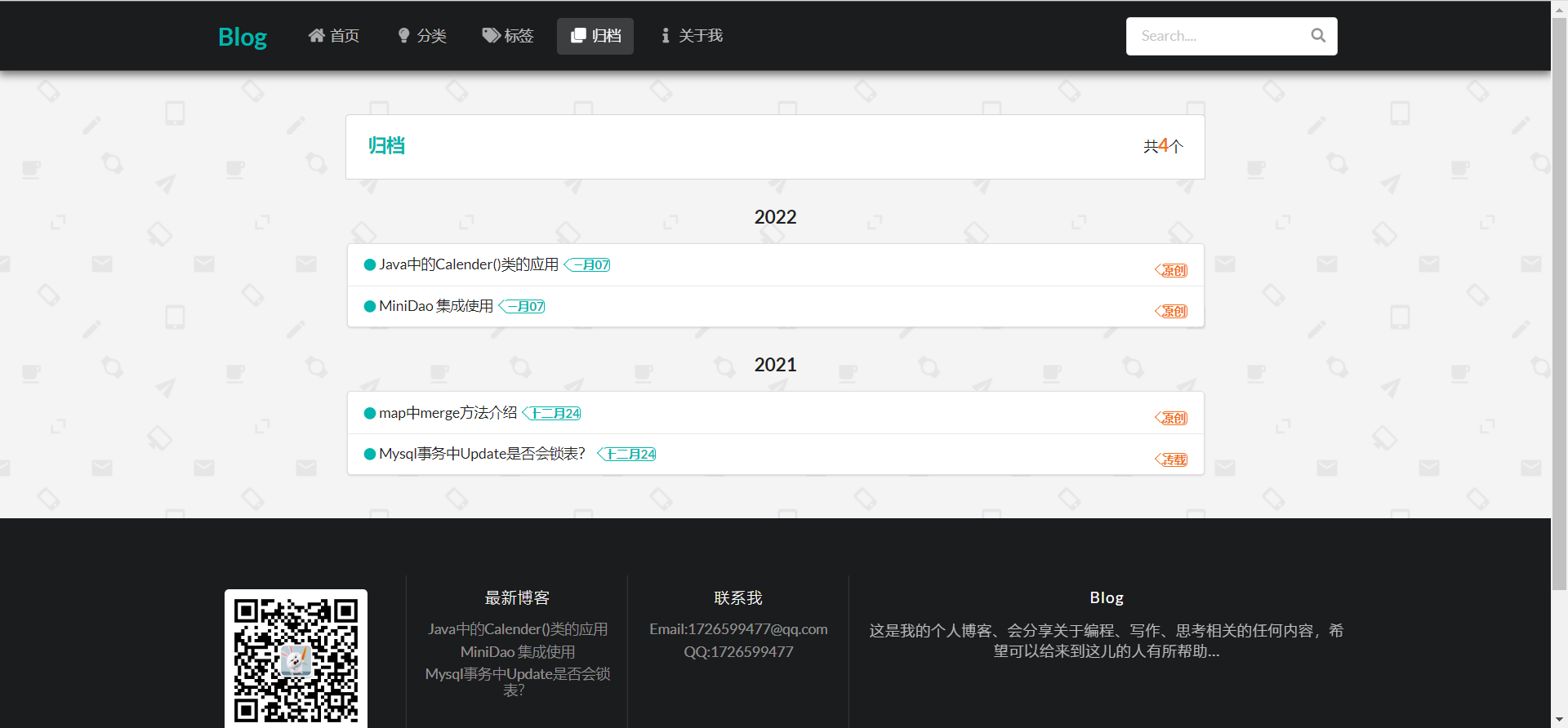Click 转载 label on Mysql row
Viewport: 1568px width, 728px height.
click(1171, 459)
